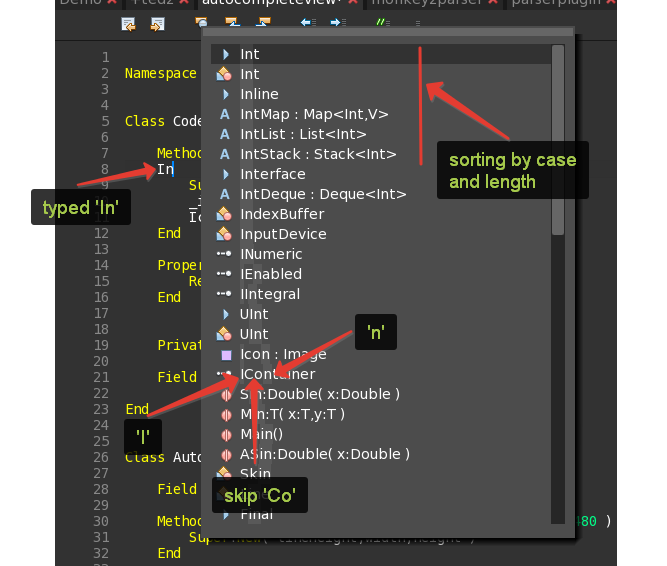Click the second toolbar navigation icon
Image resolution: width=667 pixels, height=566 pixels.
157,23
